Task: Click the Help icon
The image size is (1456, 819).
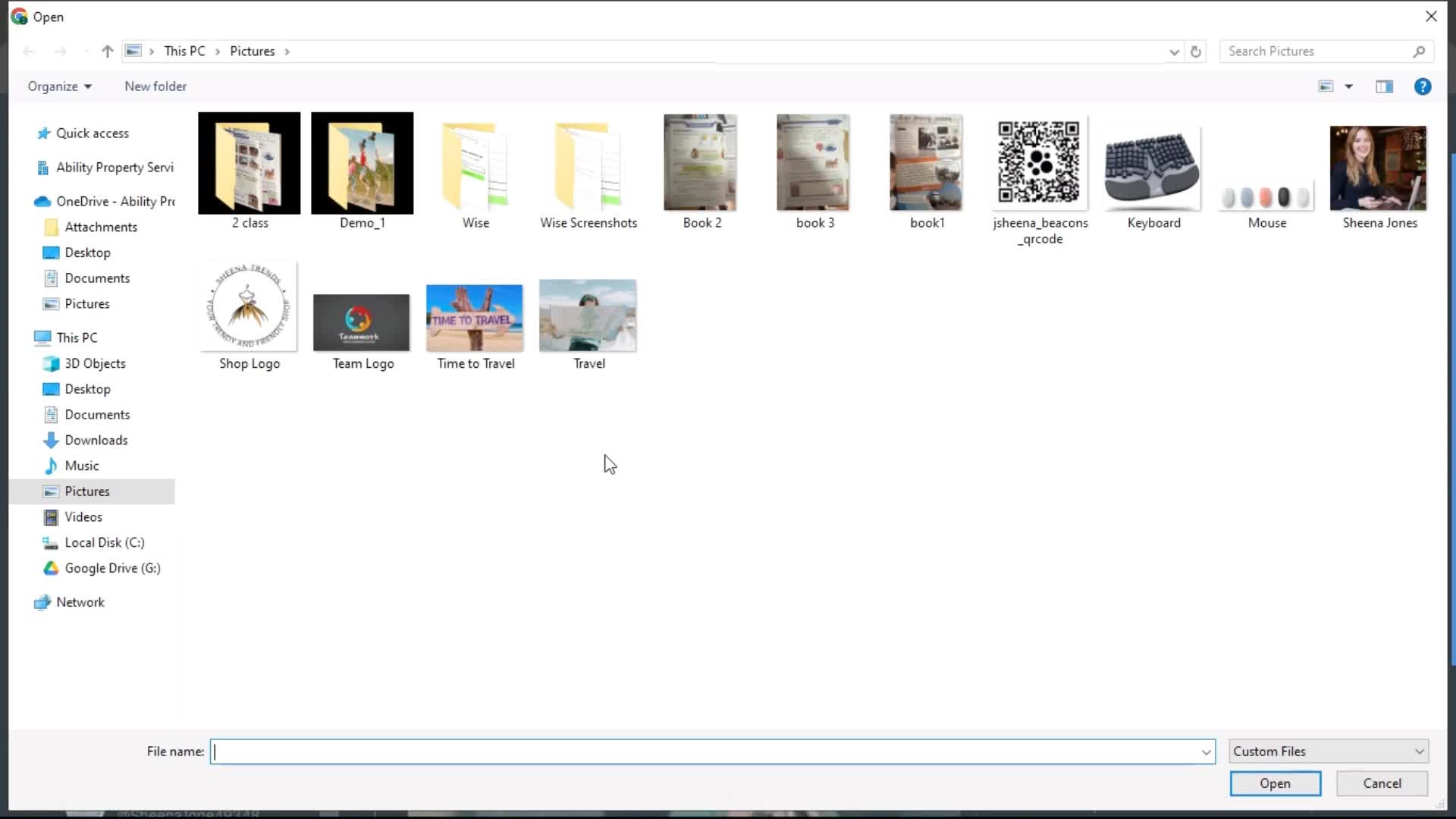Action: tap(1423, 86)
